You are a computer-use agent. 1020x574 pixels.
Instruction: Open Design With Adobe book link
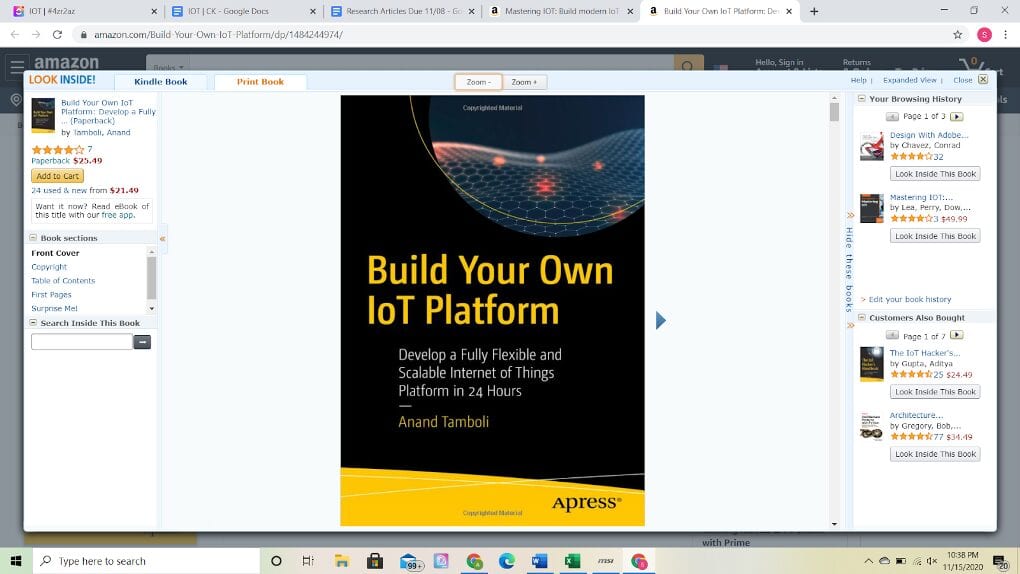(x=929, y=135)
